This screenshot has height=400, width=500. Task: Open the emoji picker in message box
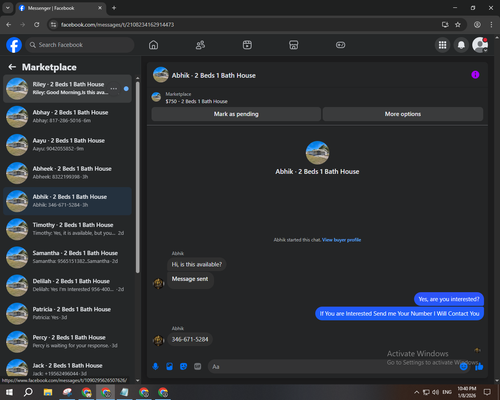coord(463,367)
